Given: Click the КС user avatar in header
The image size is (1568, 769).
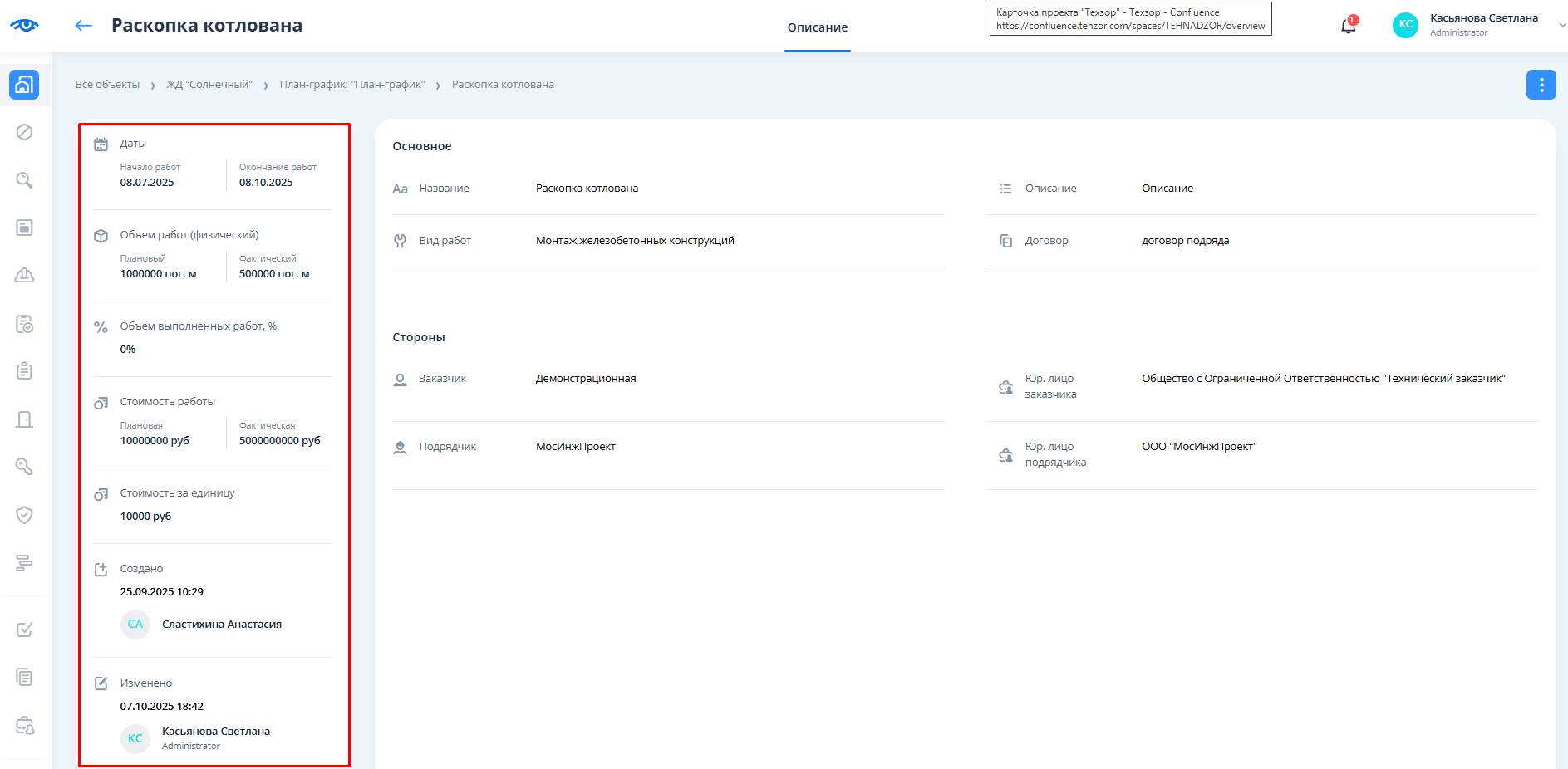Looking at the screenshot, I should (1405, 25).
